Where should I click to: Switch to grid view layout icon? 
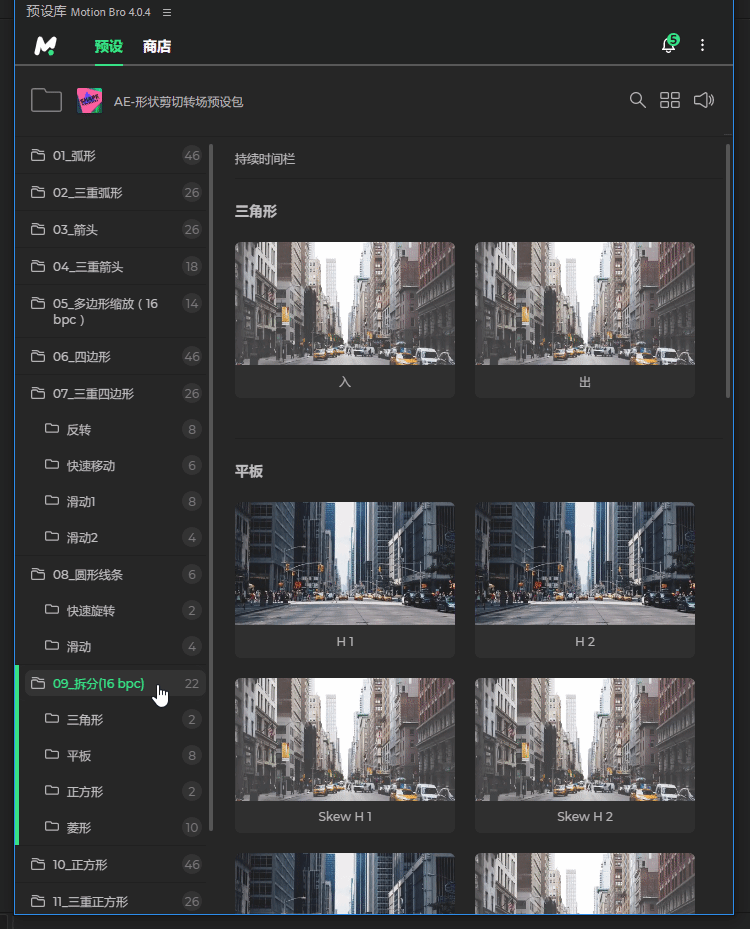tap(670, 100)
